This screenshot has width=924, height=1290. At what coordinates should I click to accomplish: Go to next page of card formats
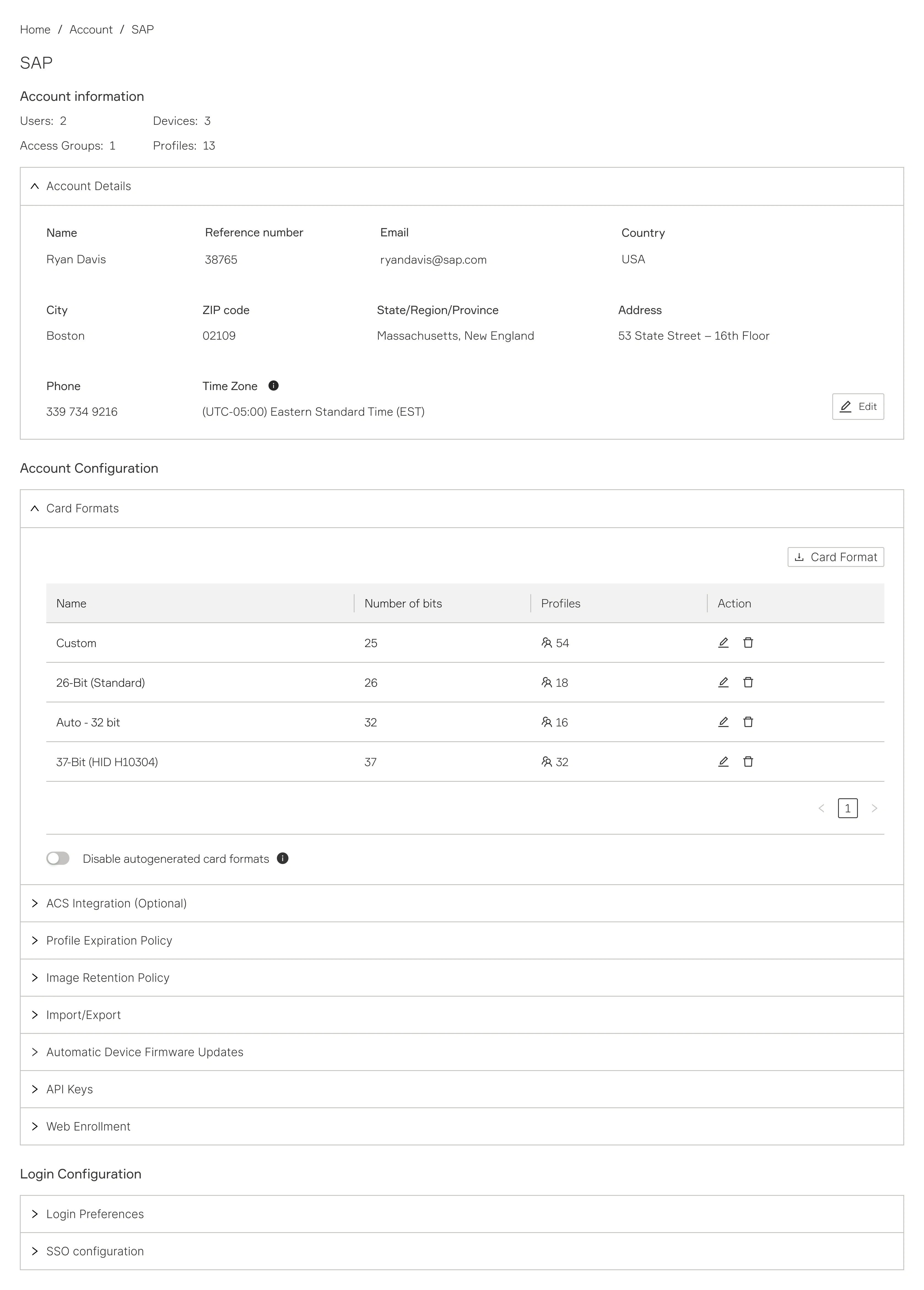click(874, 808)
